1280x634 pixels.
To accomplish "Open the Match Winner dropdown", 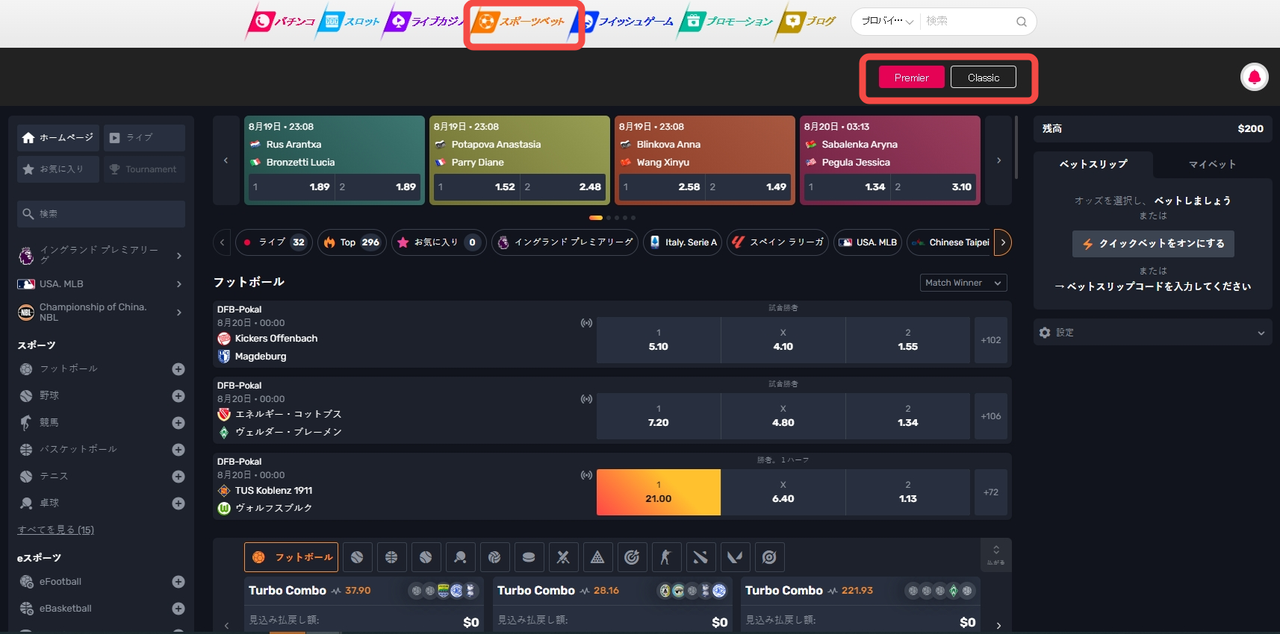I will [963, 283].
